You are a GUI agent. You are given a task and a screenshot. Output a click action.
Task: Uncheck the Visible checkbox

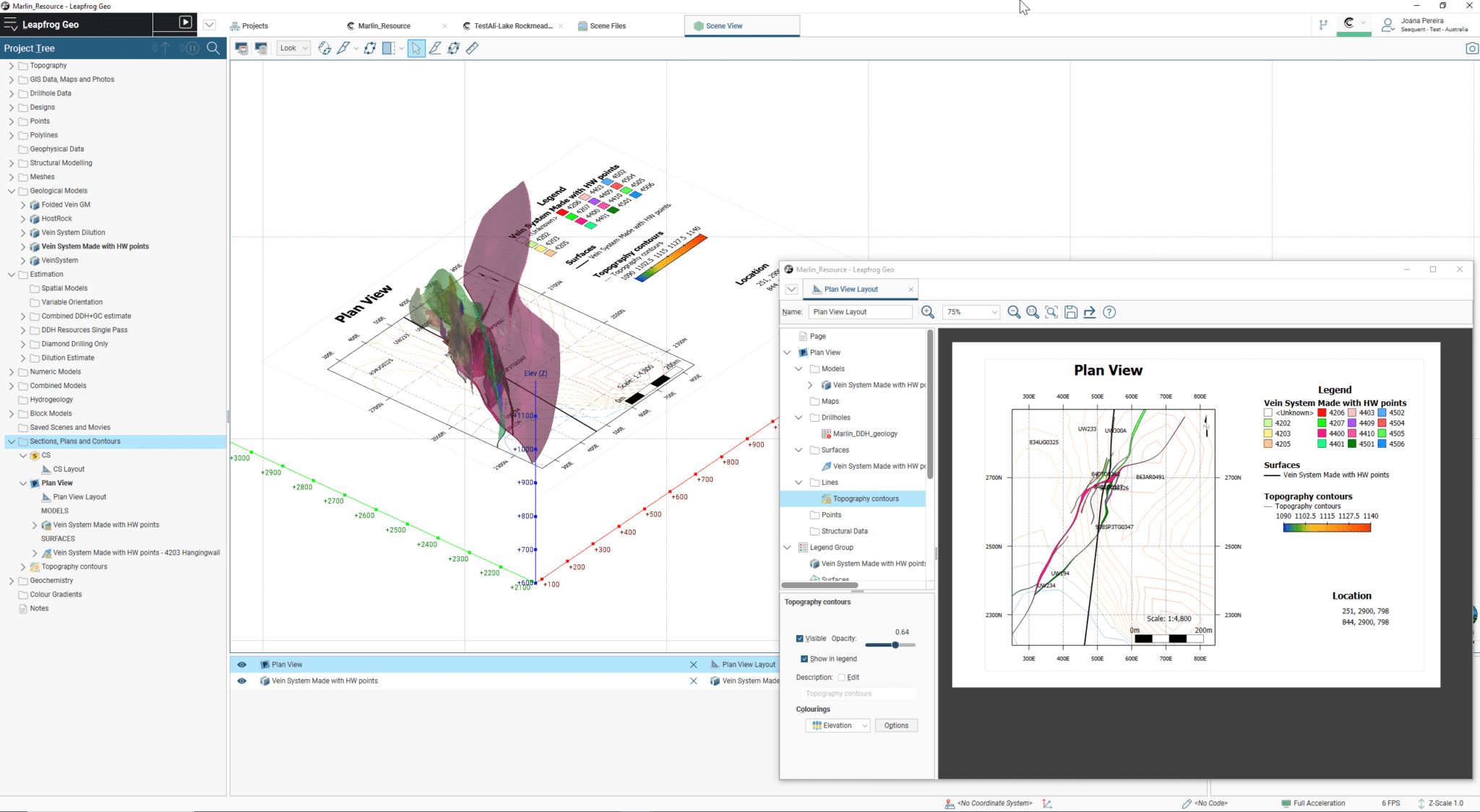pos(800,639)
